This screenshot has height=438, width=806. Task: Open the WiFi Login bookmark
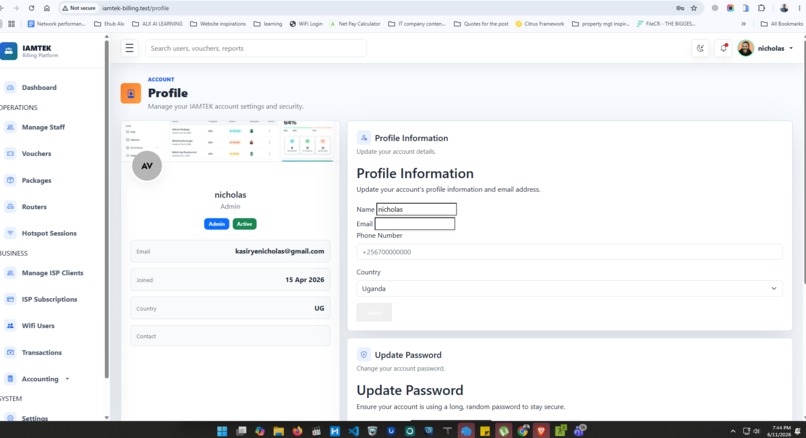[306, 24]
